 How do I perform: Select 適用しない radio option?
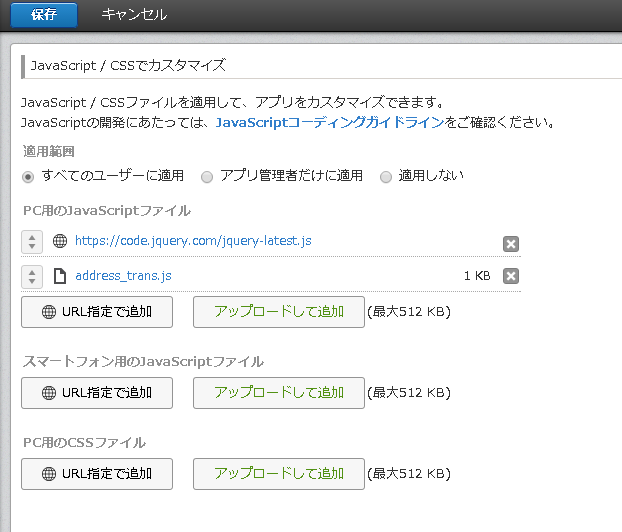tap(386, 177)
